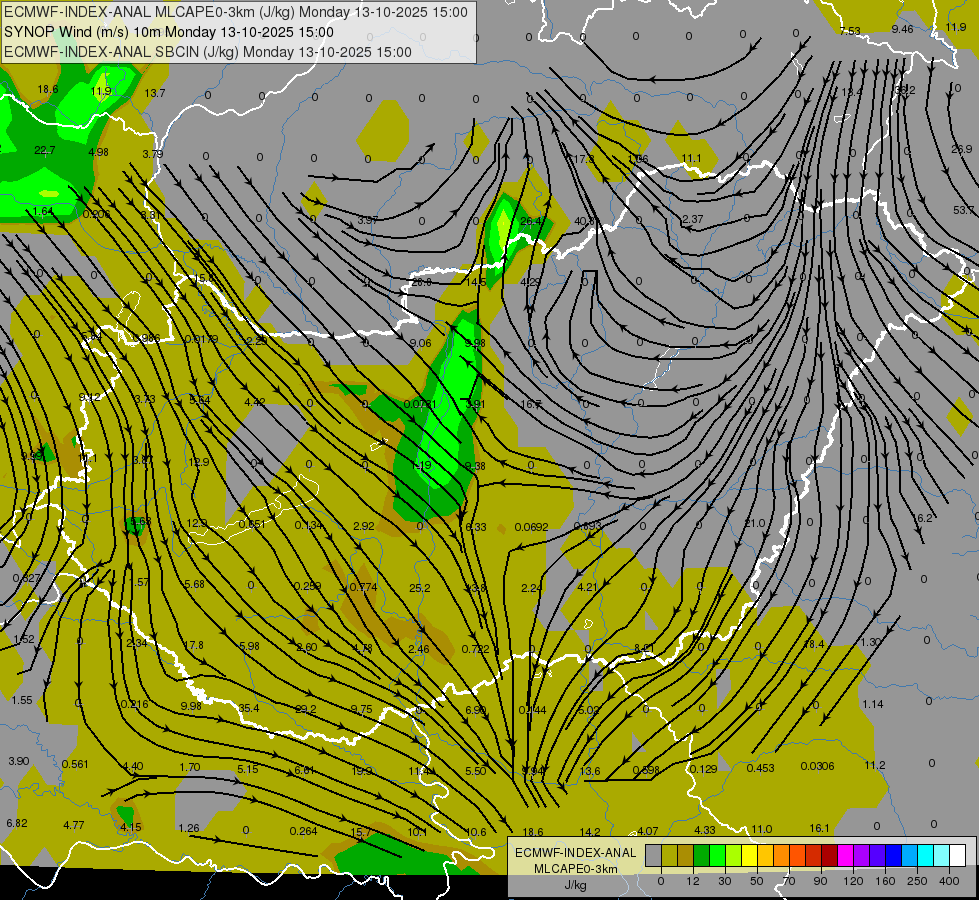Click the SBCIN title line in header
Screen dimensions: 979x900
tap(208, 52)
